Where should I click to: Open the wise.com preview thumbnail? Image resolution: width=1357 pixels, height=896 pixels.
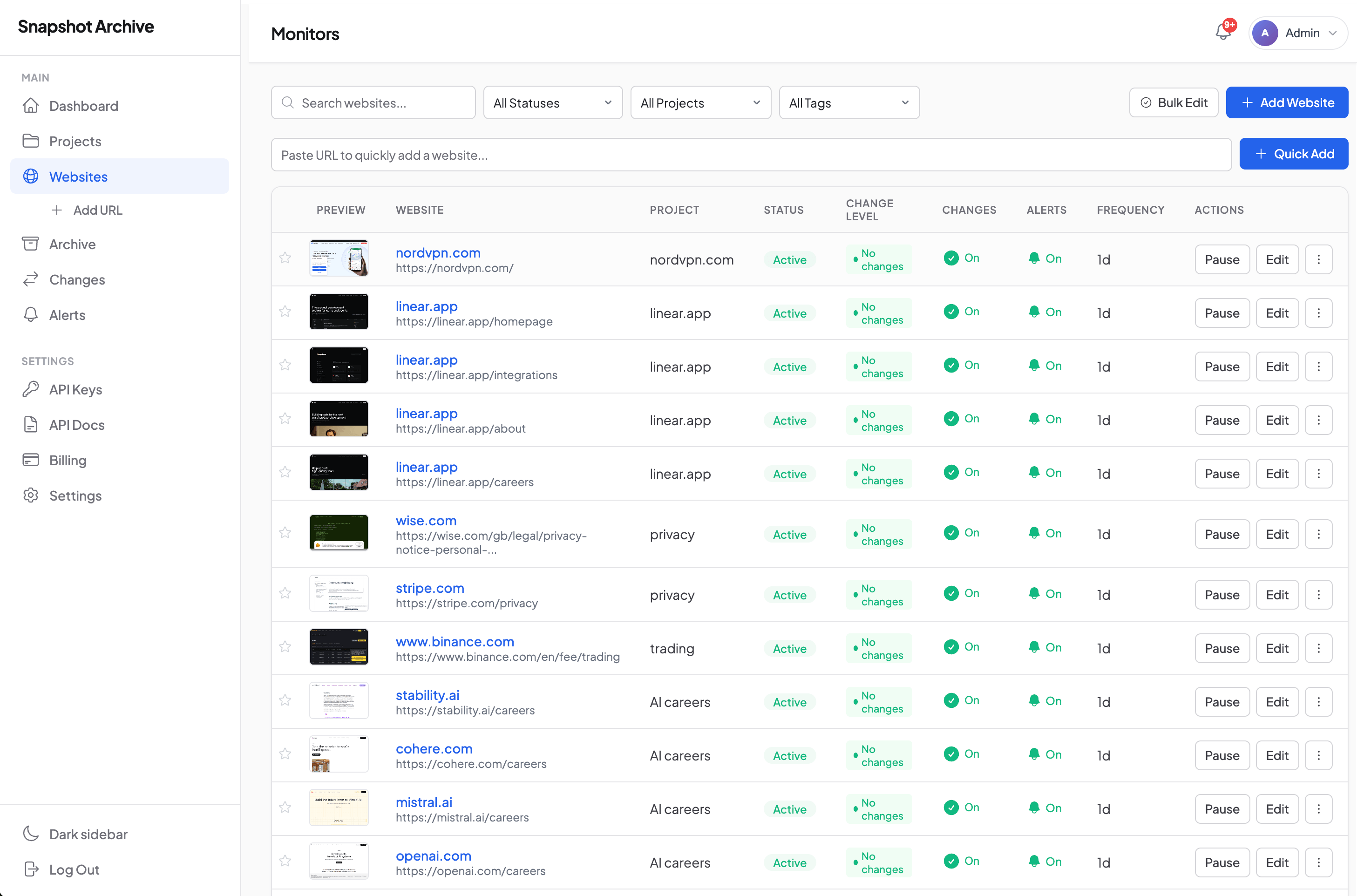pos(339,533)
